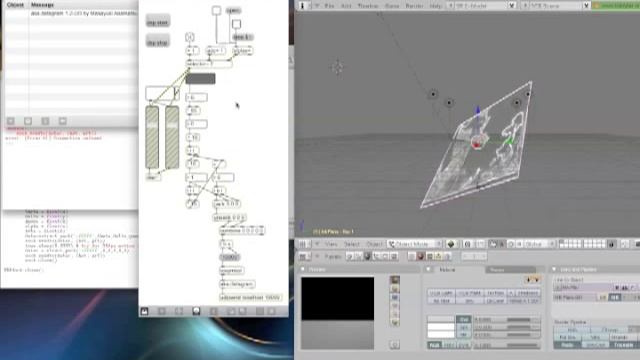Adjust the R color slider
This screenshot has height=360, width=640.
click(x=506, y=320)
